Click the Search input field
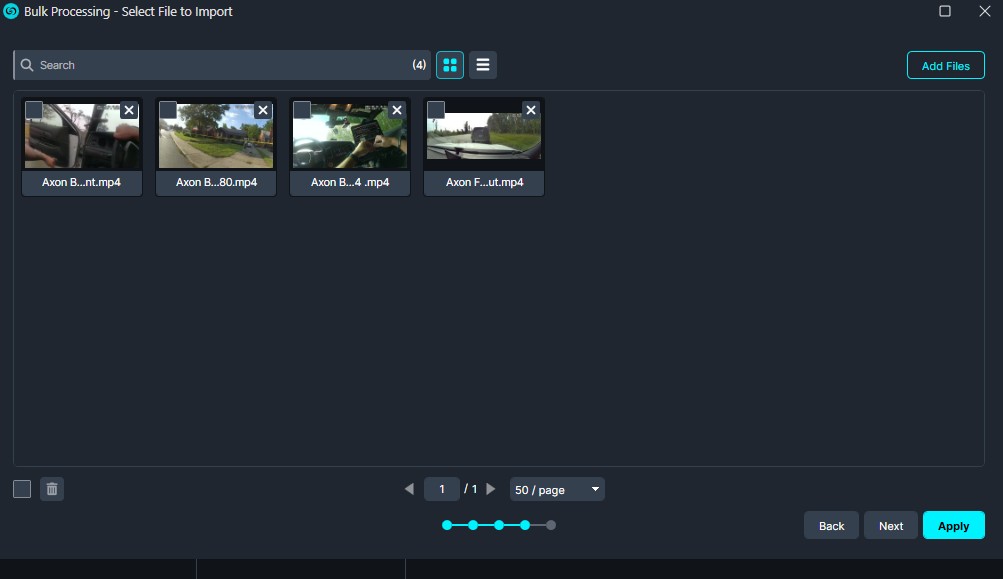1003x579 pixels. [220, 65]
